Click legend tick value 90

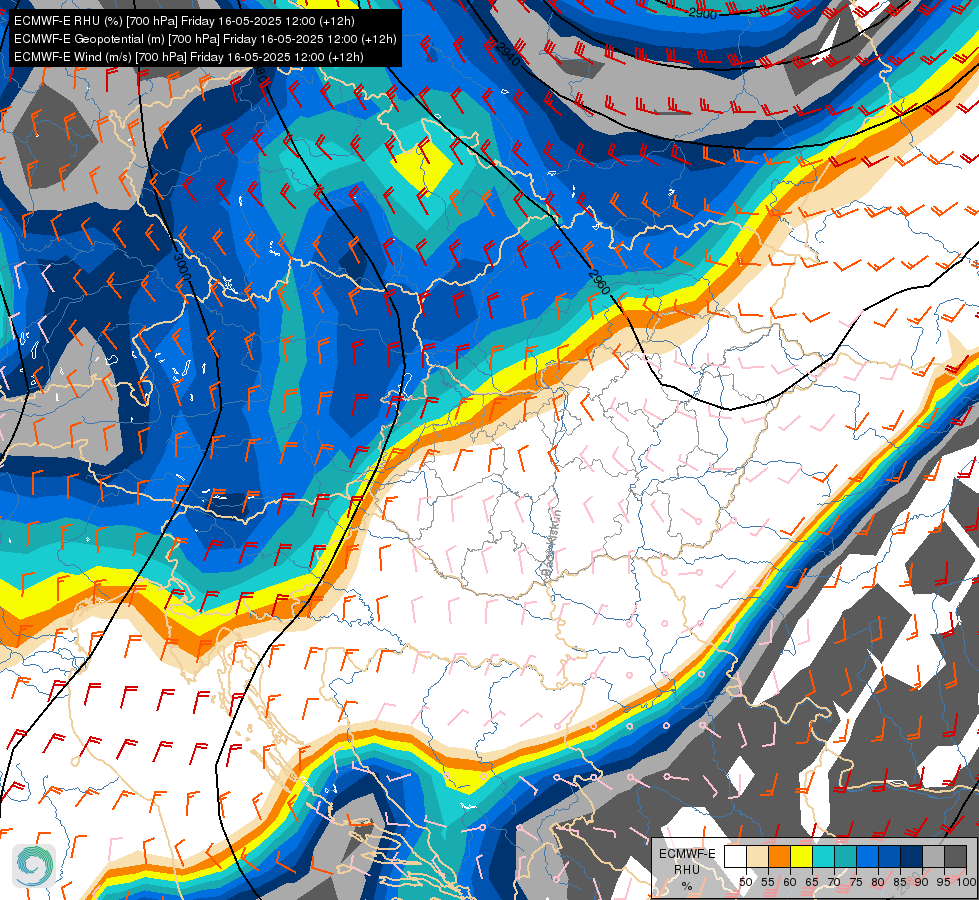pos(922,882)
